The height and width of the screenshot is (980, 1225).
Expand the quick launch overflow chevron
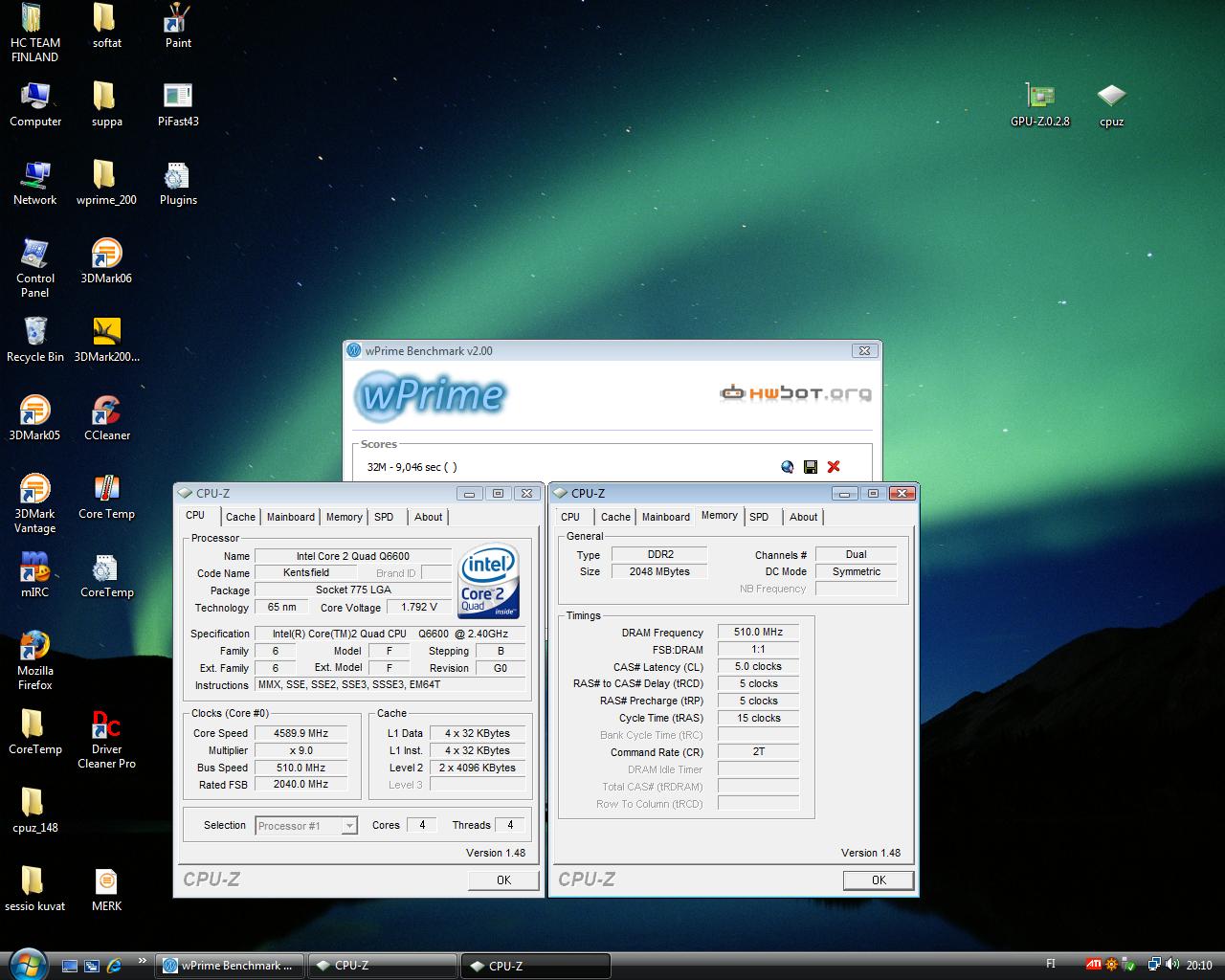[x=143, y=961]
